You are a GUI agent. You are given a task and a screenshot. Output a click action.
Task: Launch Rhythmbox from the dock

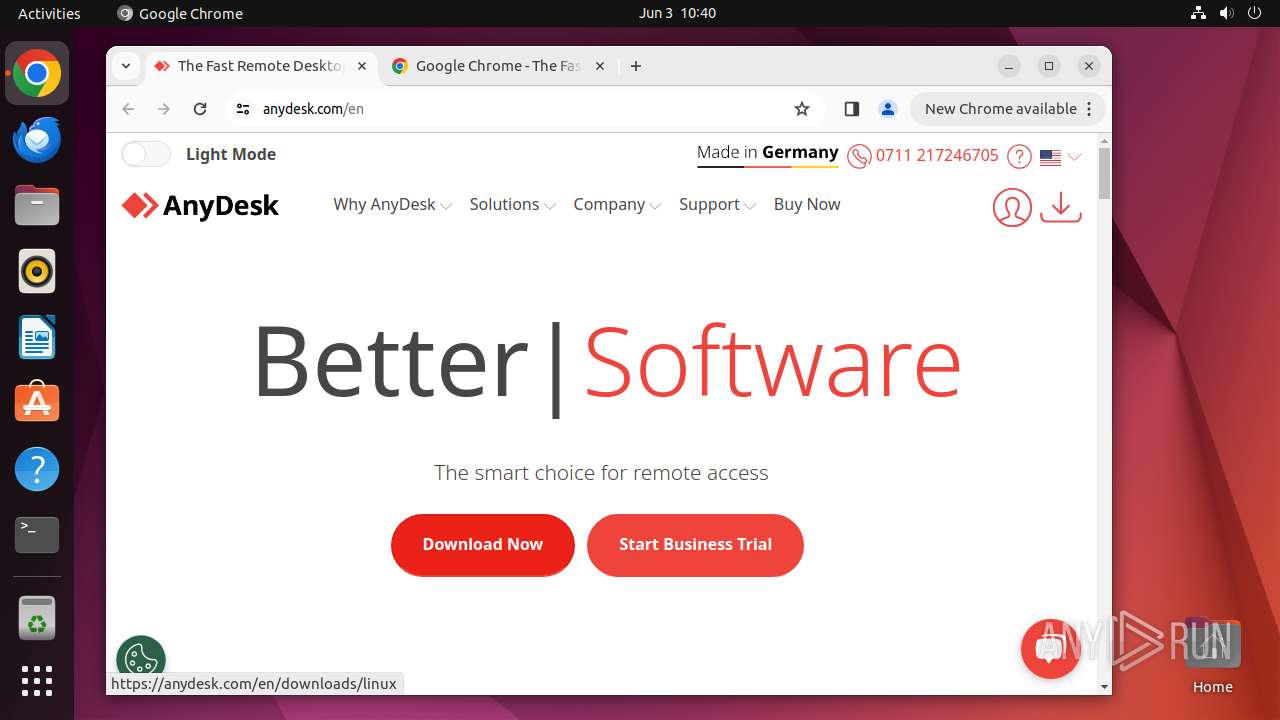(x=37, y=271)
